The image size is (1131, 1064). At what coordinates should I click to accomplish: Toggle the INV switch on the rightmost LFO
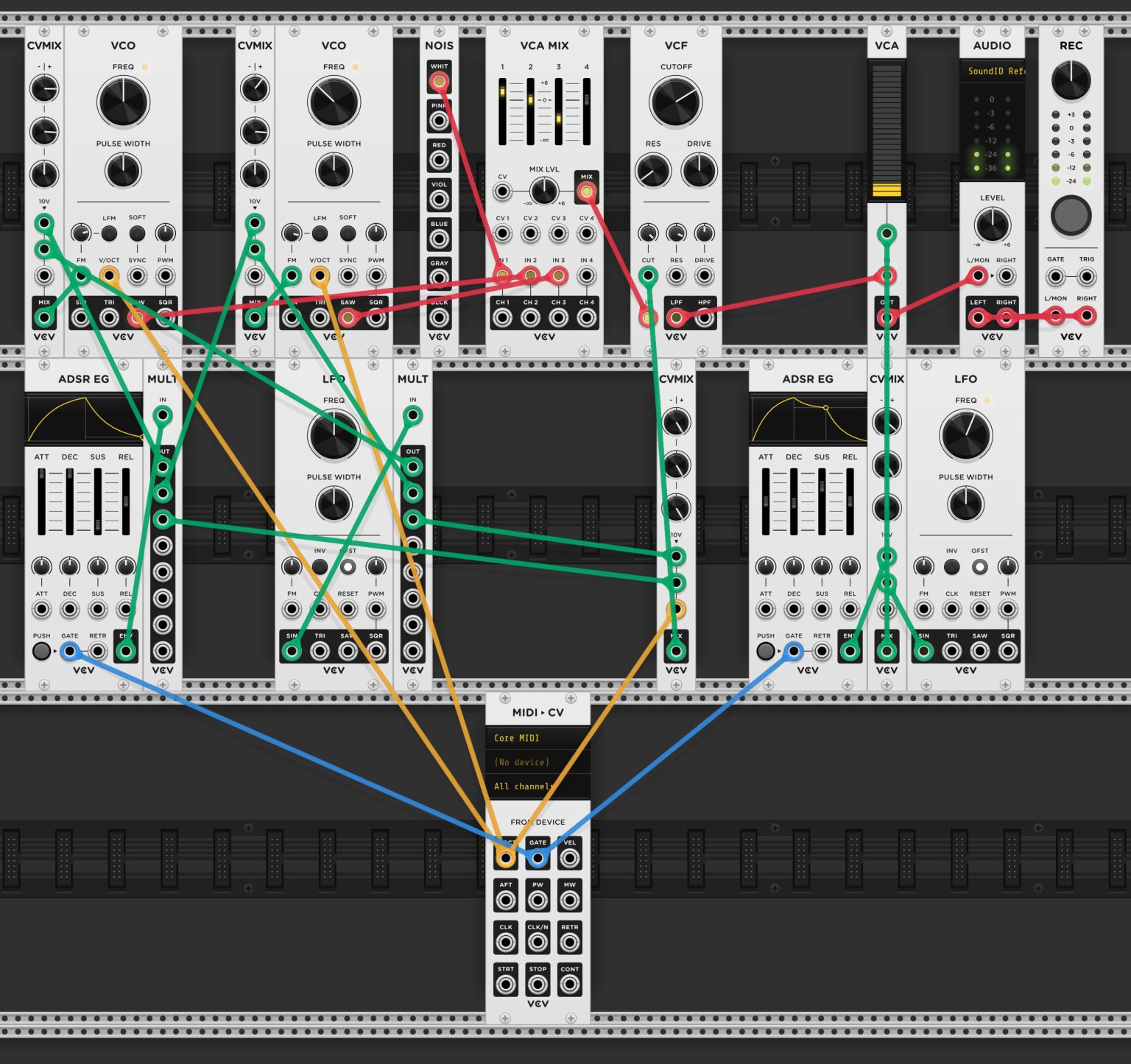pos(951,567)
